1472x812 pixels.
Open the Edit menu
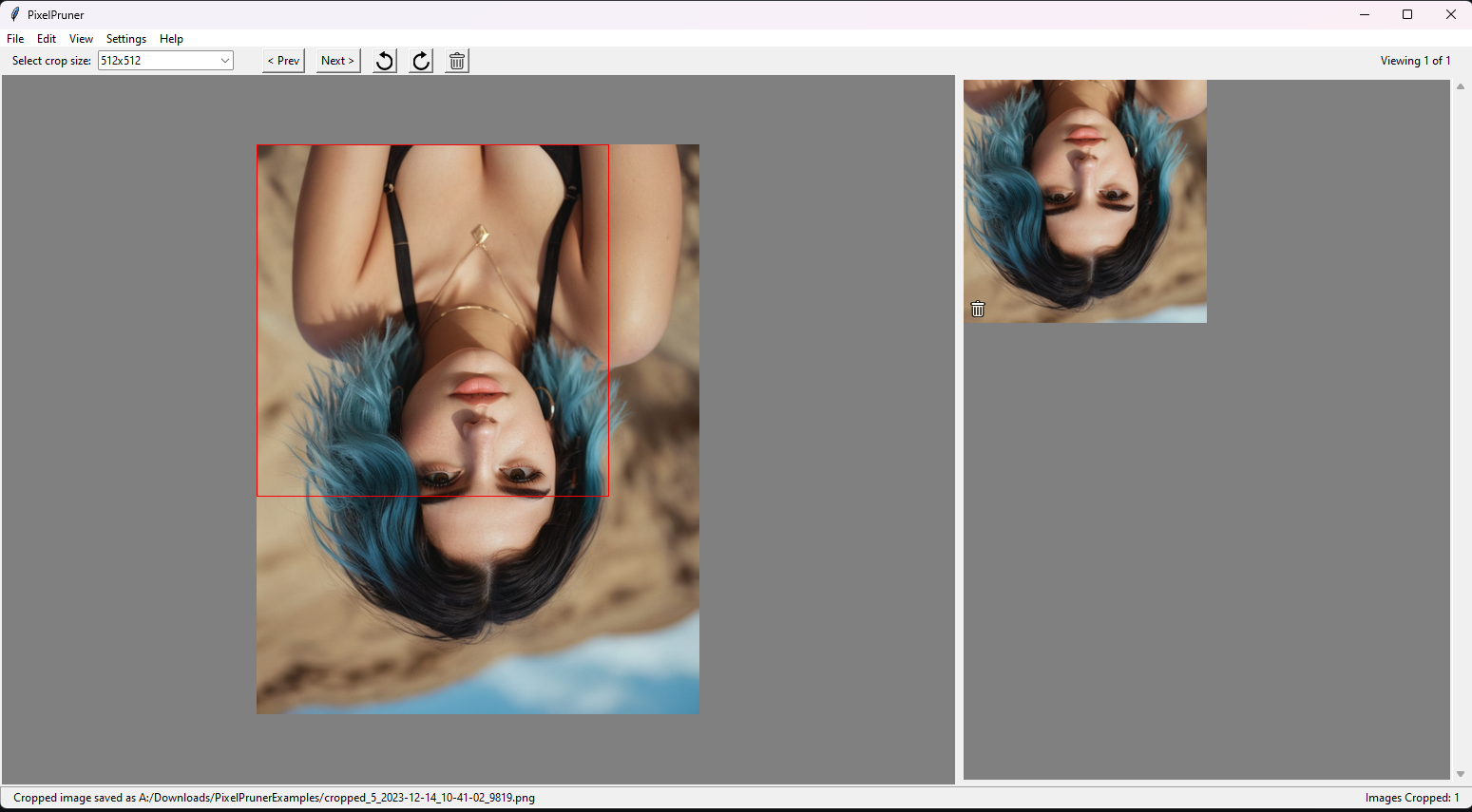[x=47, y=39]
